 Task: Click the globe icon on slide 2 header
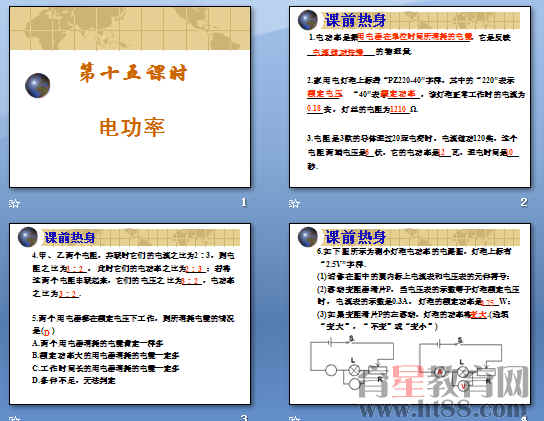(x=308, y=20)
